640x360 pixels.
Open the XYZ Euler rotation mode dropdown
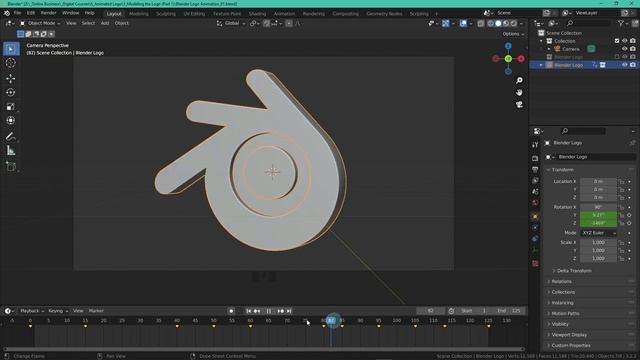tap(599, 233)
